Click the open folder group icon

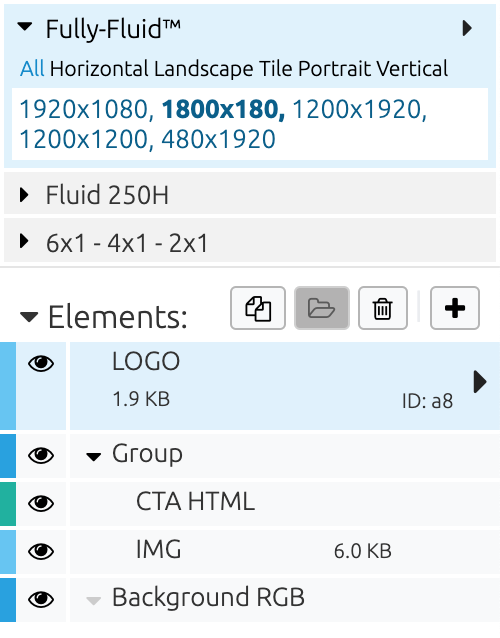[321, 308]
